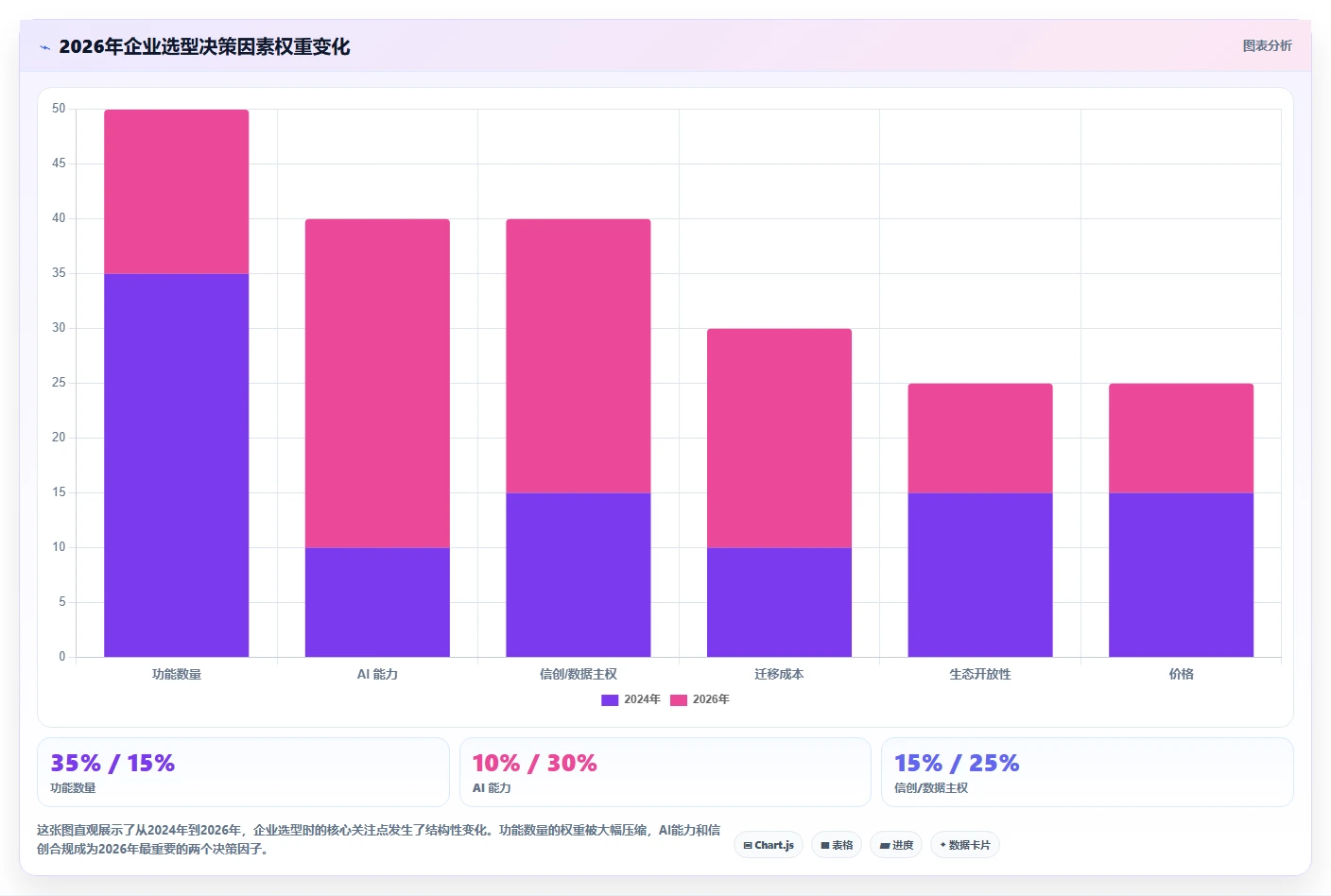The image size is (1331, 896).
Task: Select the pink 2026 segment of 功能数量 bar
Action: pyautogui.click(x=177, y=192)
